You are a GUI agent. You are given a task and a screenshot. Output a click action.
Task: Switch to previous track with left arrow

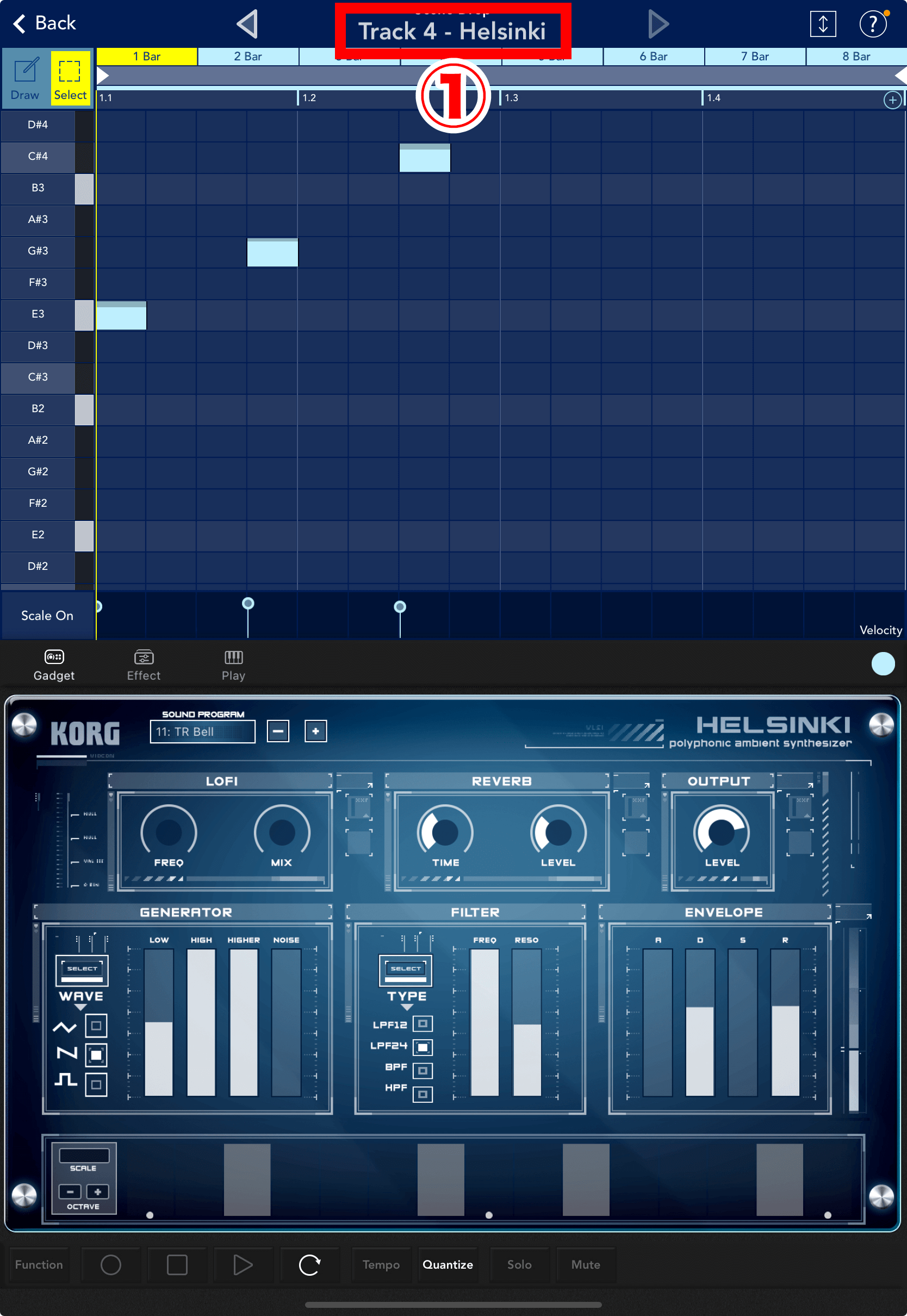249,24
